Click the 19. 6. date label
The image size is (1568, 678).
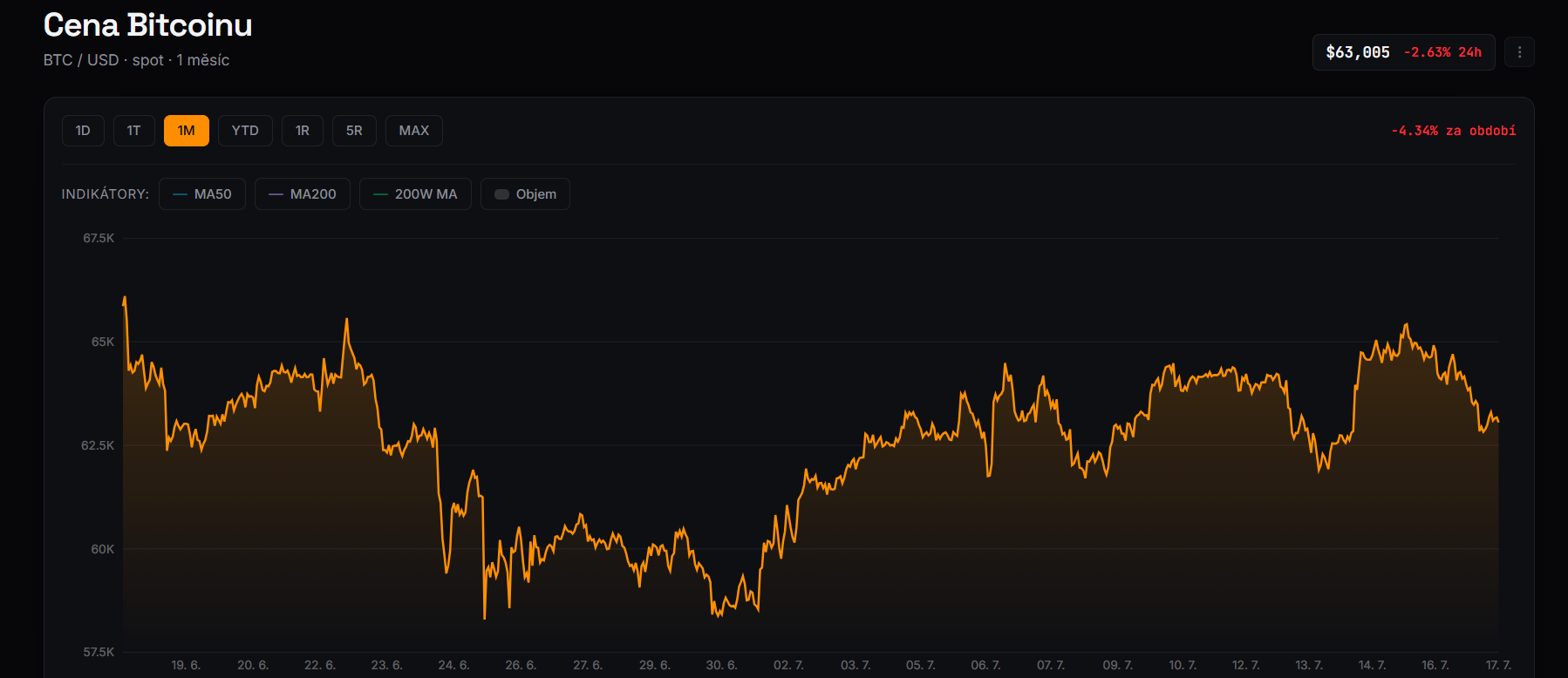[x=186, y=665]
